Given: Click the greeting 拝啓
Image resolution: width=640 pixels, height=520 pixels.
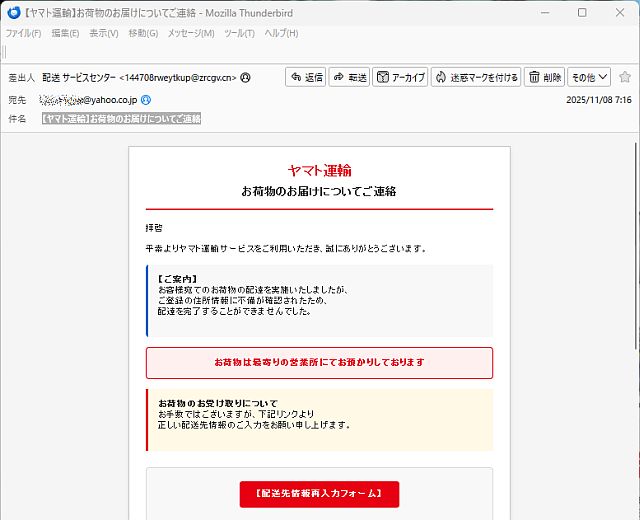Looking at the screenshot, I should [154, 228].
